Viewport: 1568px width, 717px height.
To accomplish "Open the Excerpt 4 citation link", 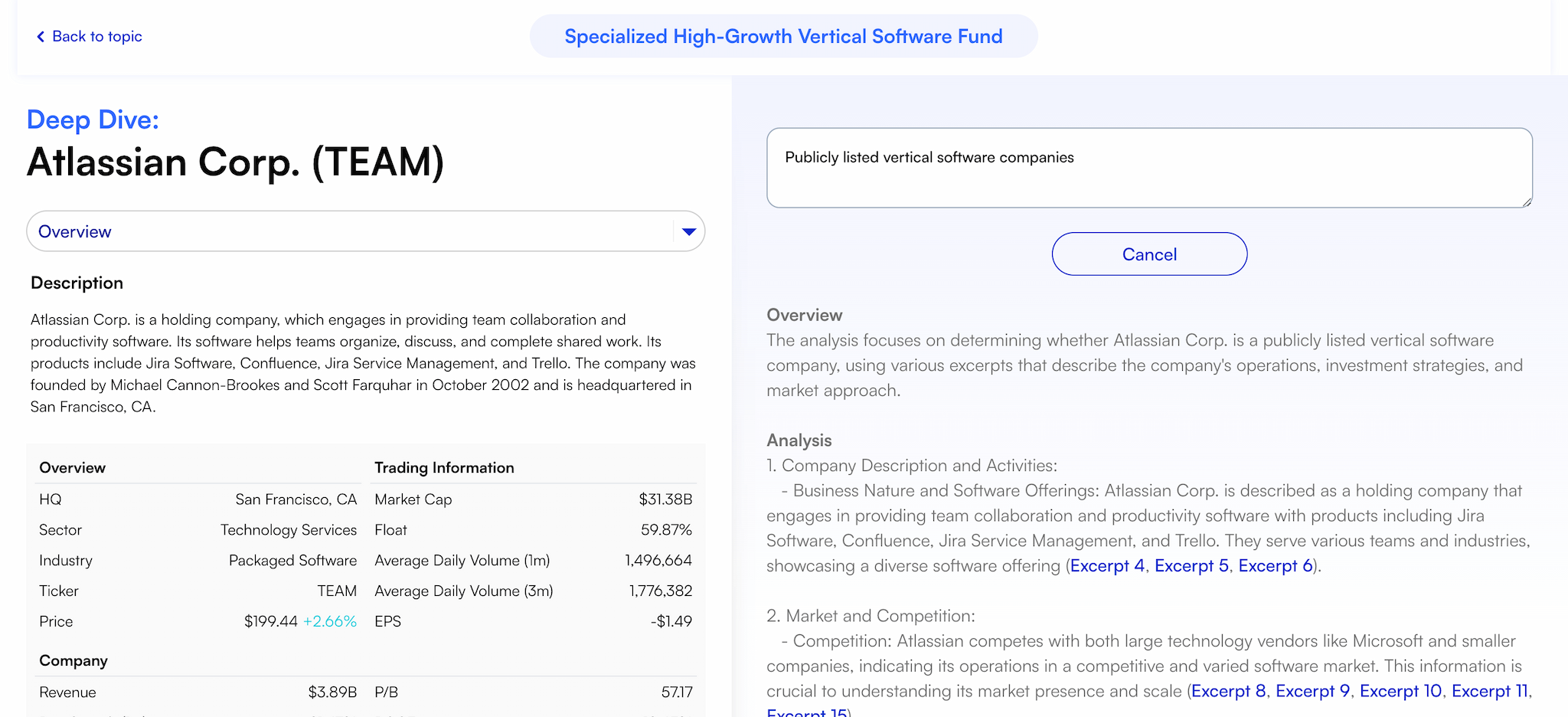I will point(1107,566).
